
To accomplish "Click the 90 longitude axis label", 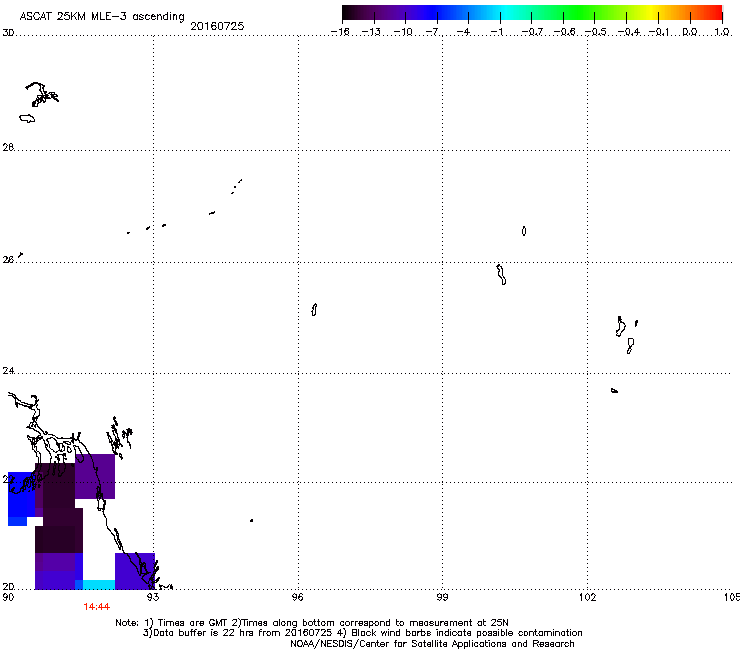I will pos(8,597).
